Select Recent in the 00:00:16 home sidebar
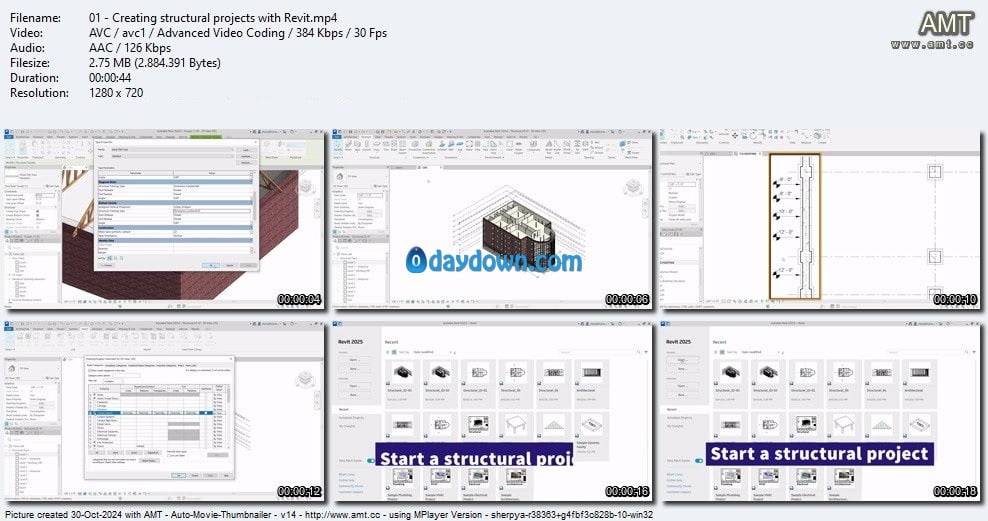 pyautogui.click(x=343, y=408)
